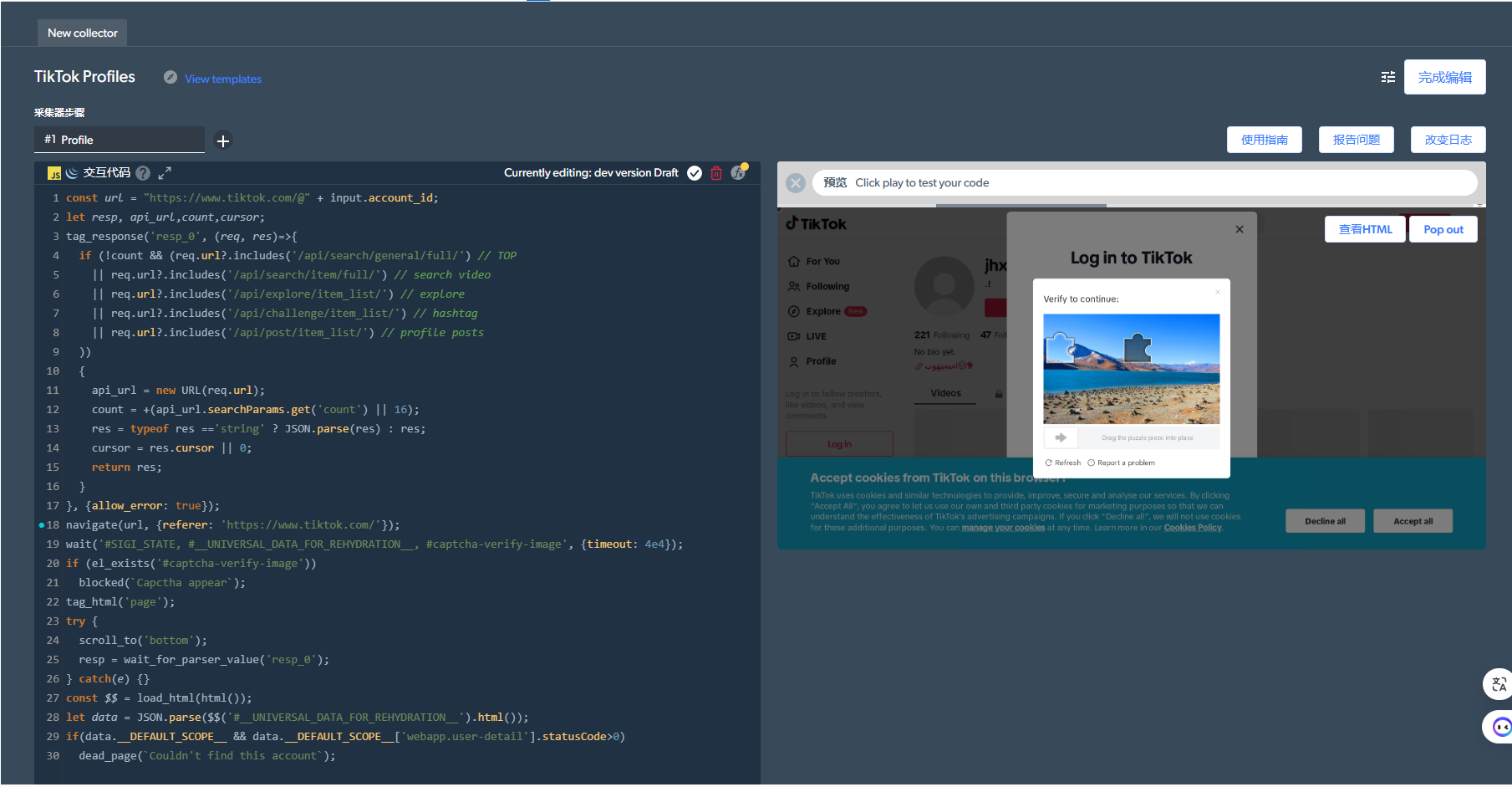Click the JS badge in the code editor header
Screen dimensions: 1512x787
pos(54,173)
